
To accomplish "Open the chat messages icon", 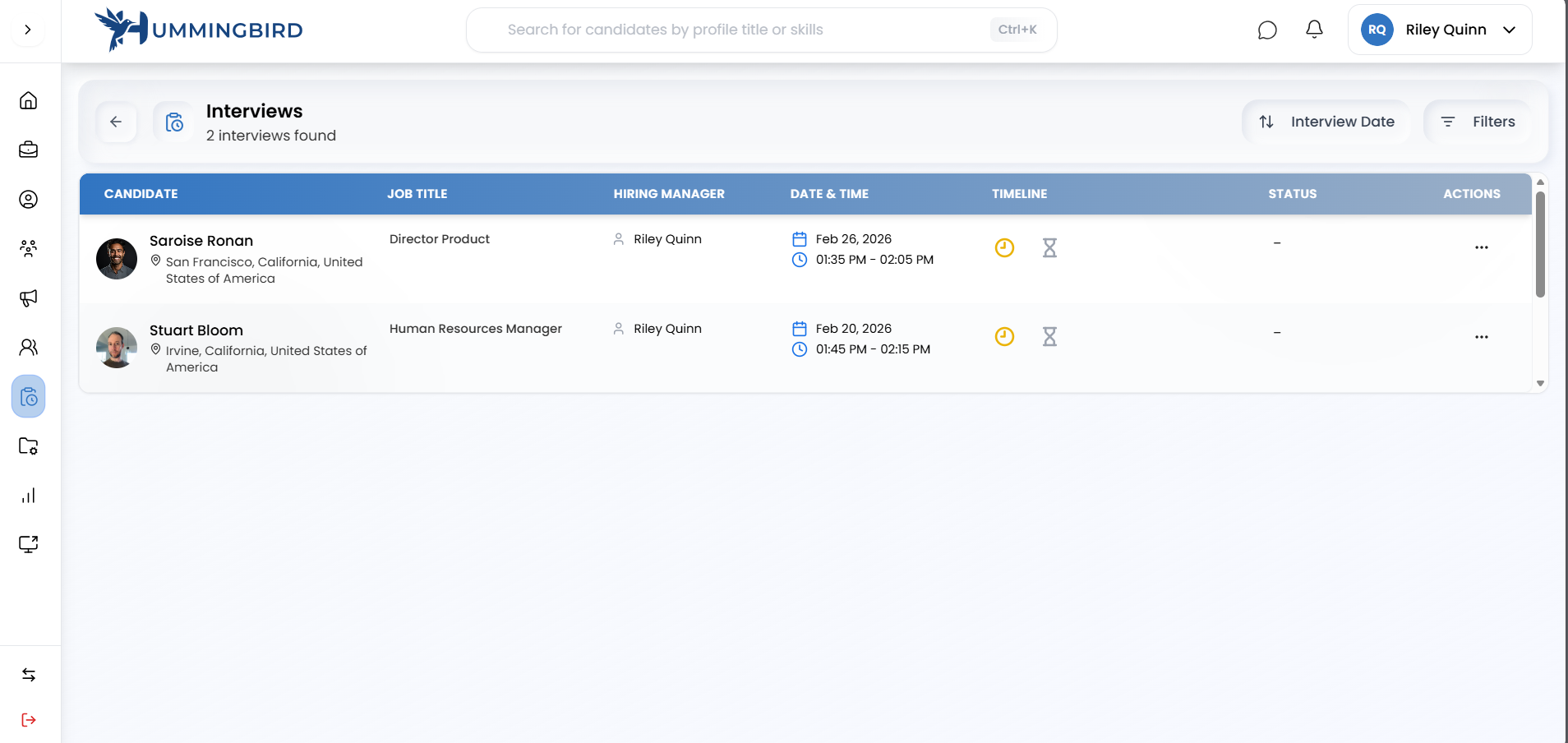I will point(1267,30).
